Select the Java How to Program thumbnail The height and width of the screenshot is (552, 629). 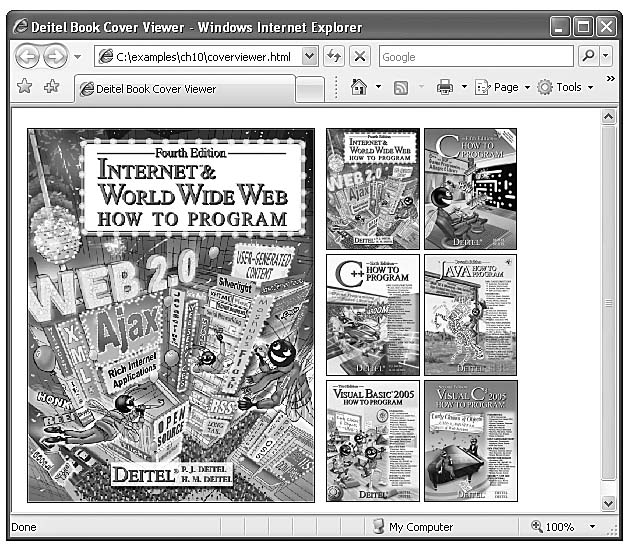[x=471, y=315]
